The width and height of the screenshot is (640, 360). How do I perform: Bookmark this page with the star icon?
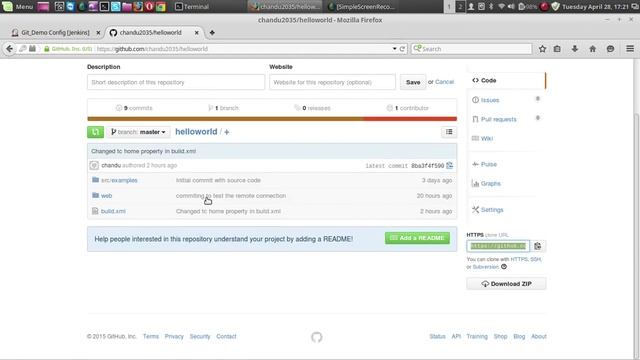tap(542, 49)
